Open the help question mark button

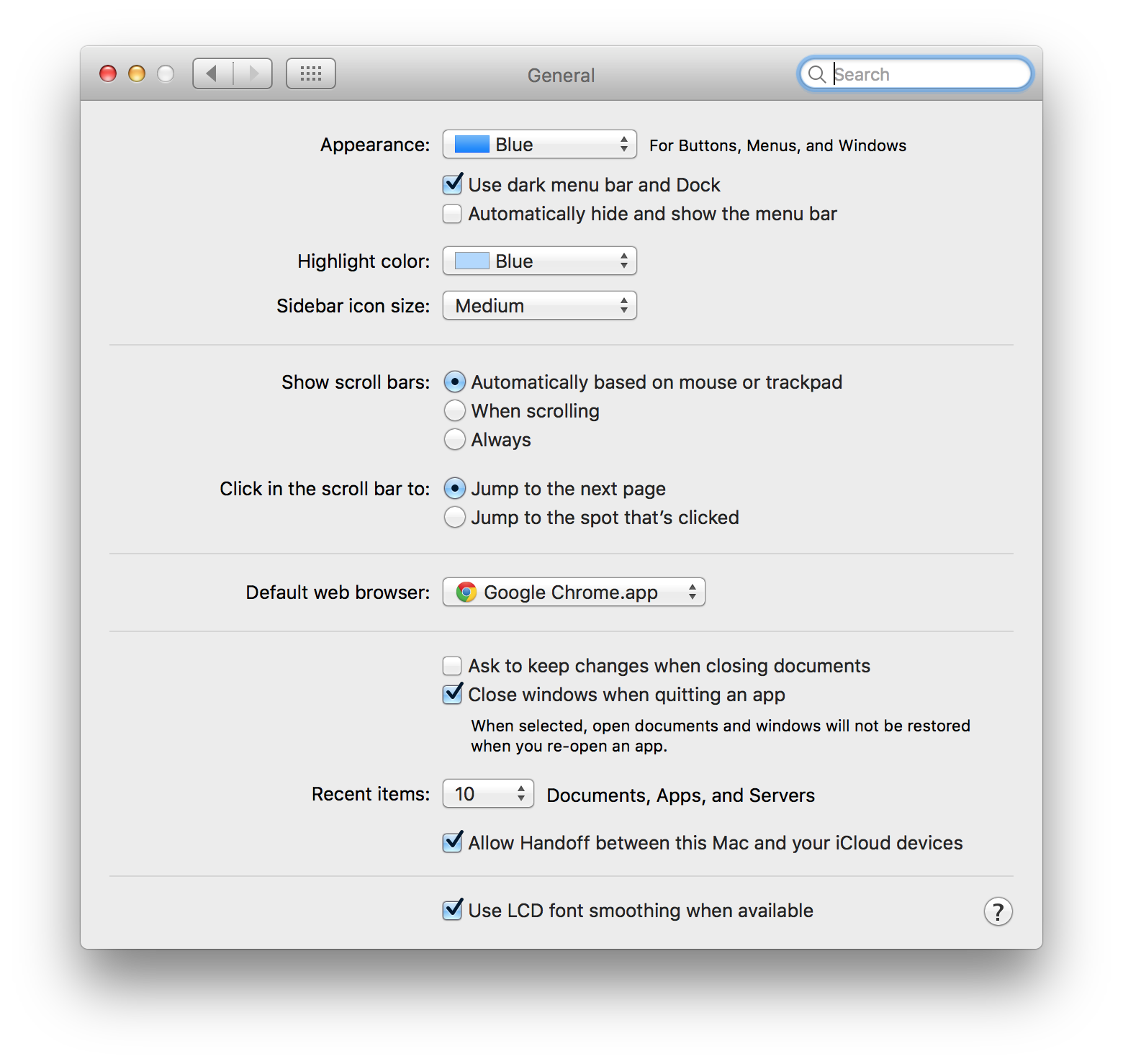(998, 911)
